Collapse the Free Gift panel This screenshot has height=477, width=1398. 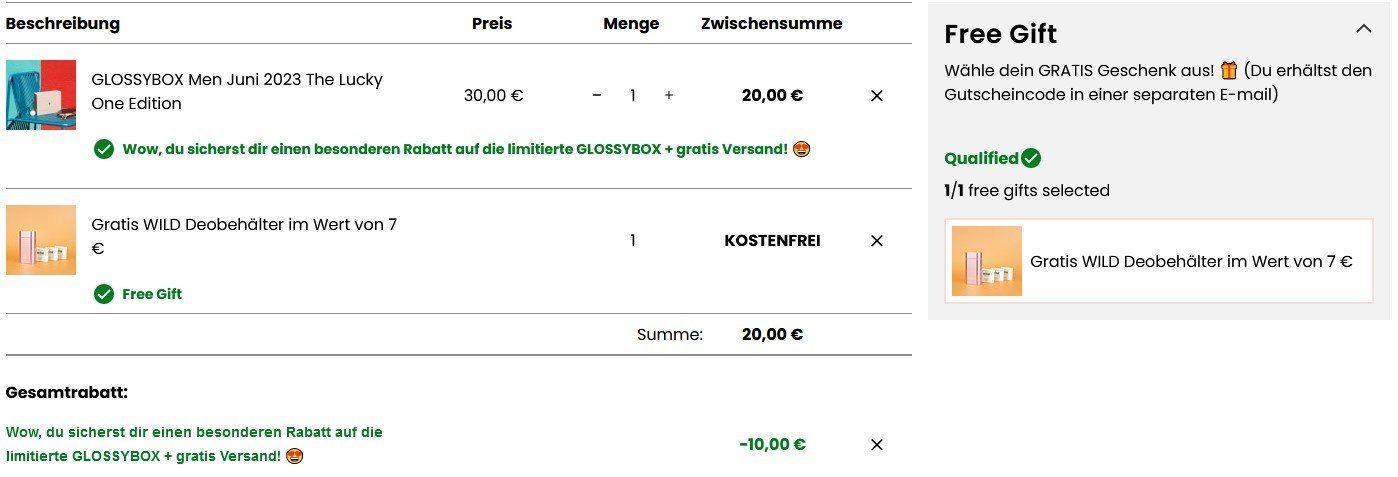coord(1364,29)
